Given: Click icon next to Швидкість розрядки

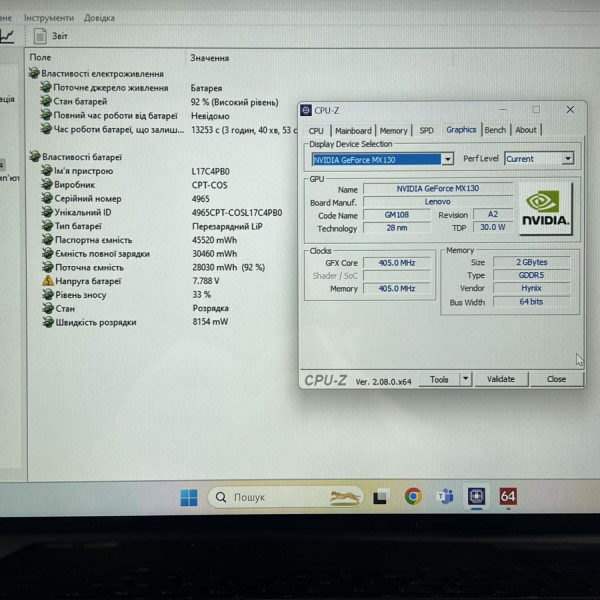Looking at the screenshot, I should coord(48,322).
